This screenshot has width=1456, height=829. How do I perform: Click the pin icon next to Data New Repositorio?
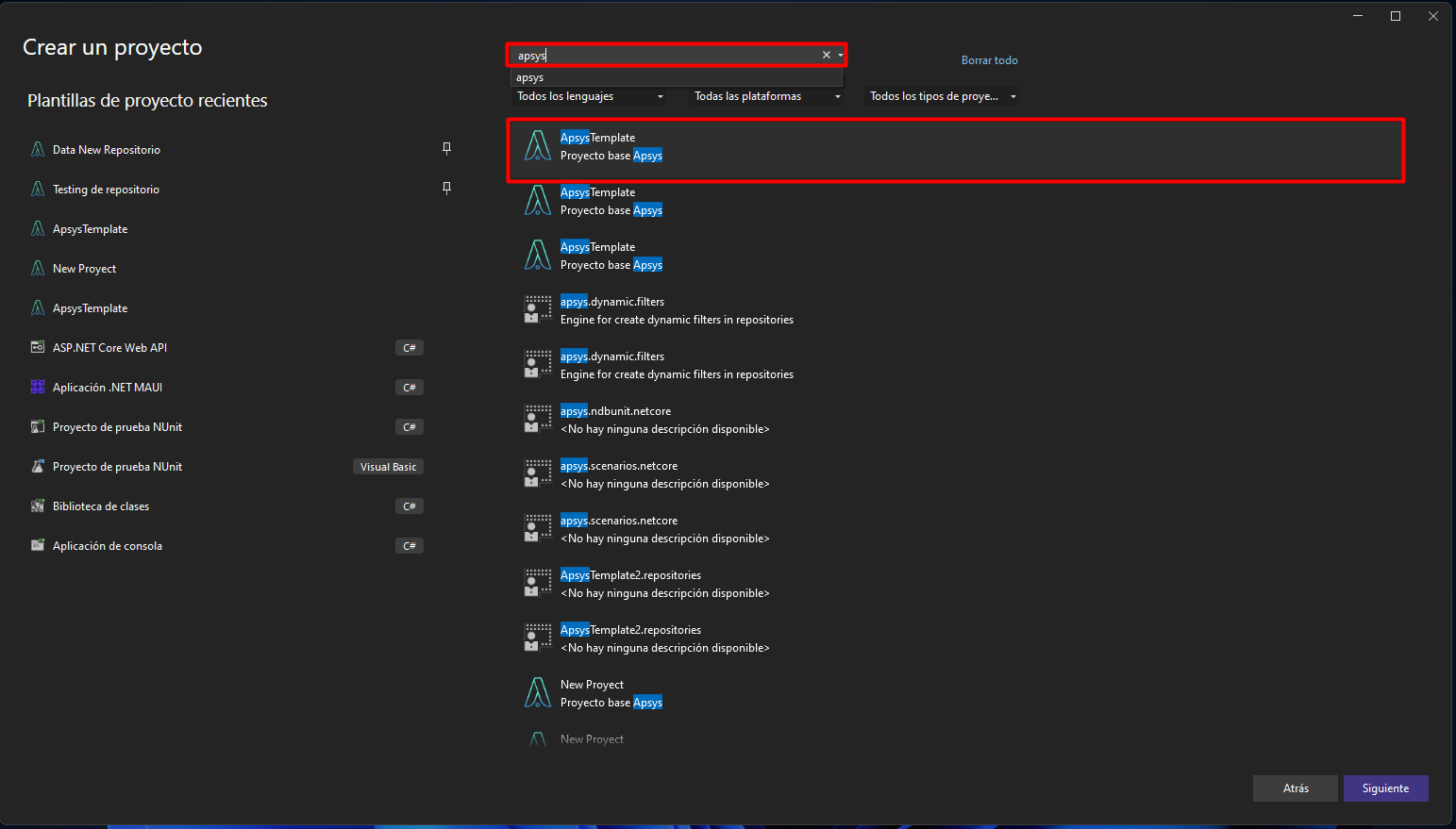tap(446, 148)
